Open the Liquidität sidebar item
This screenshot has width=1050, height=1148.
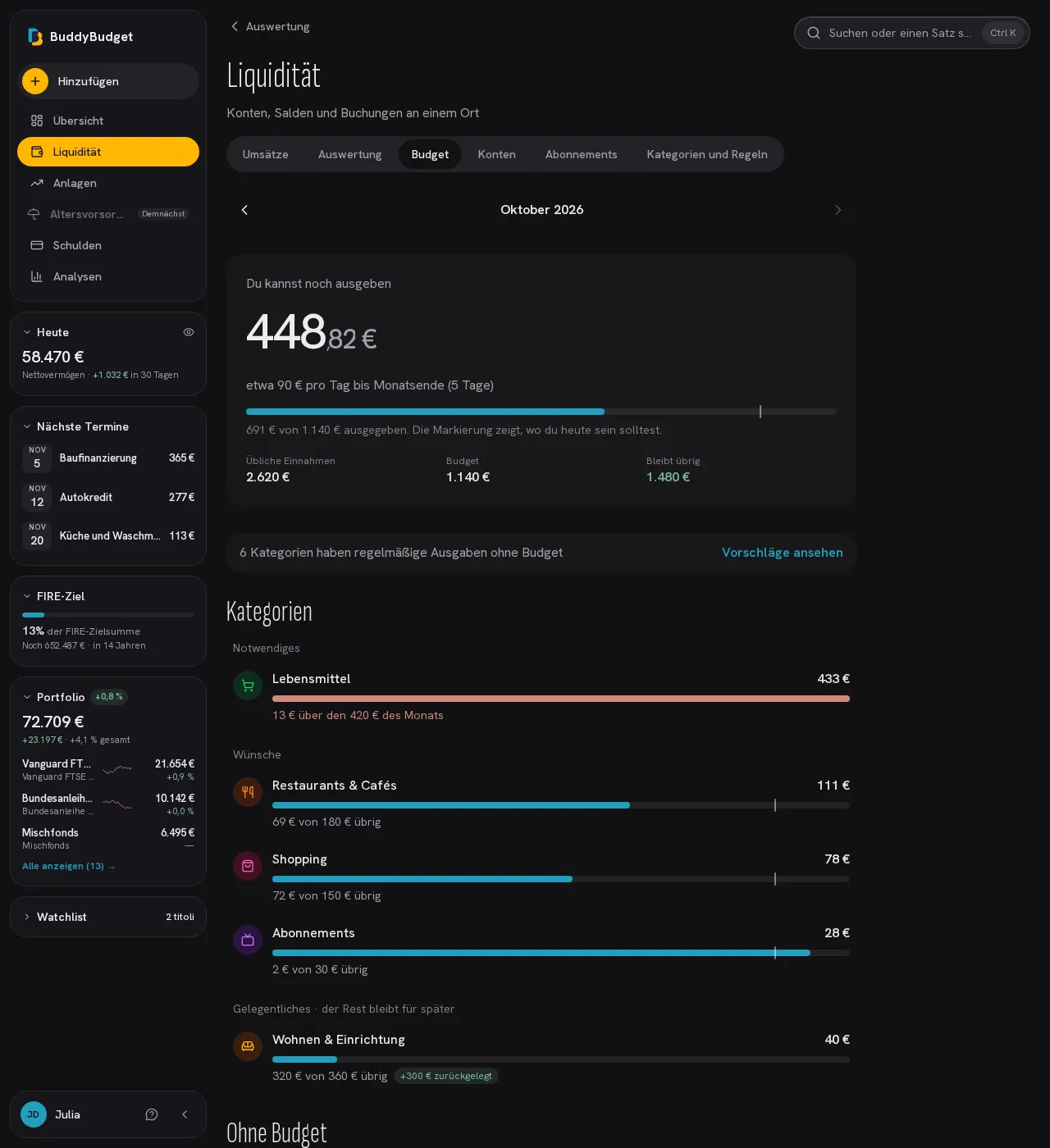pos(108,152)
